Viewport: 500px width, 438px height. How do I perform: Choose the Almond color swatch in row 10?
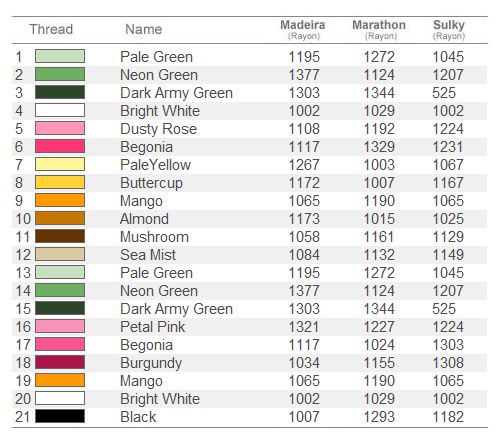60,218
